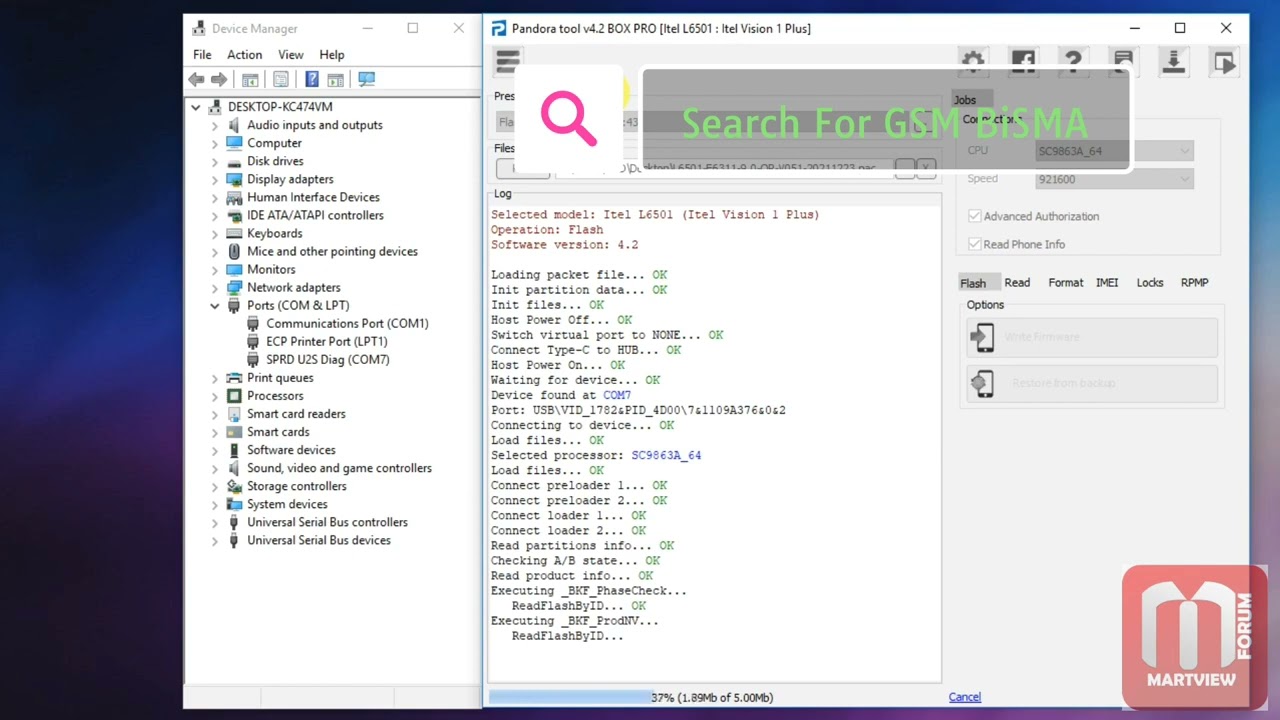Switch to the IMEI tab
The image size is (1280, 720).
click(1107, 283)
